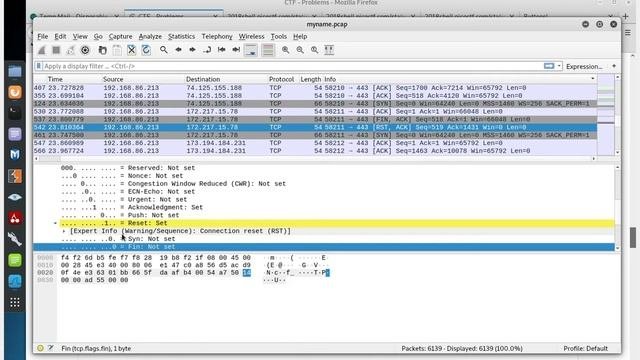The width and height of the screenshot is (640, 360).
Task: Jump to the last packet
Action: pyautogui.click(x=236, y=50)
